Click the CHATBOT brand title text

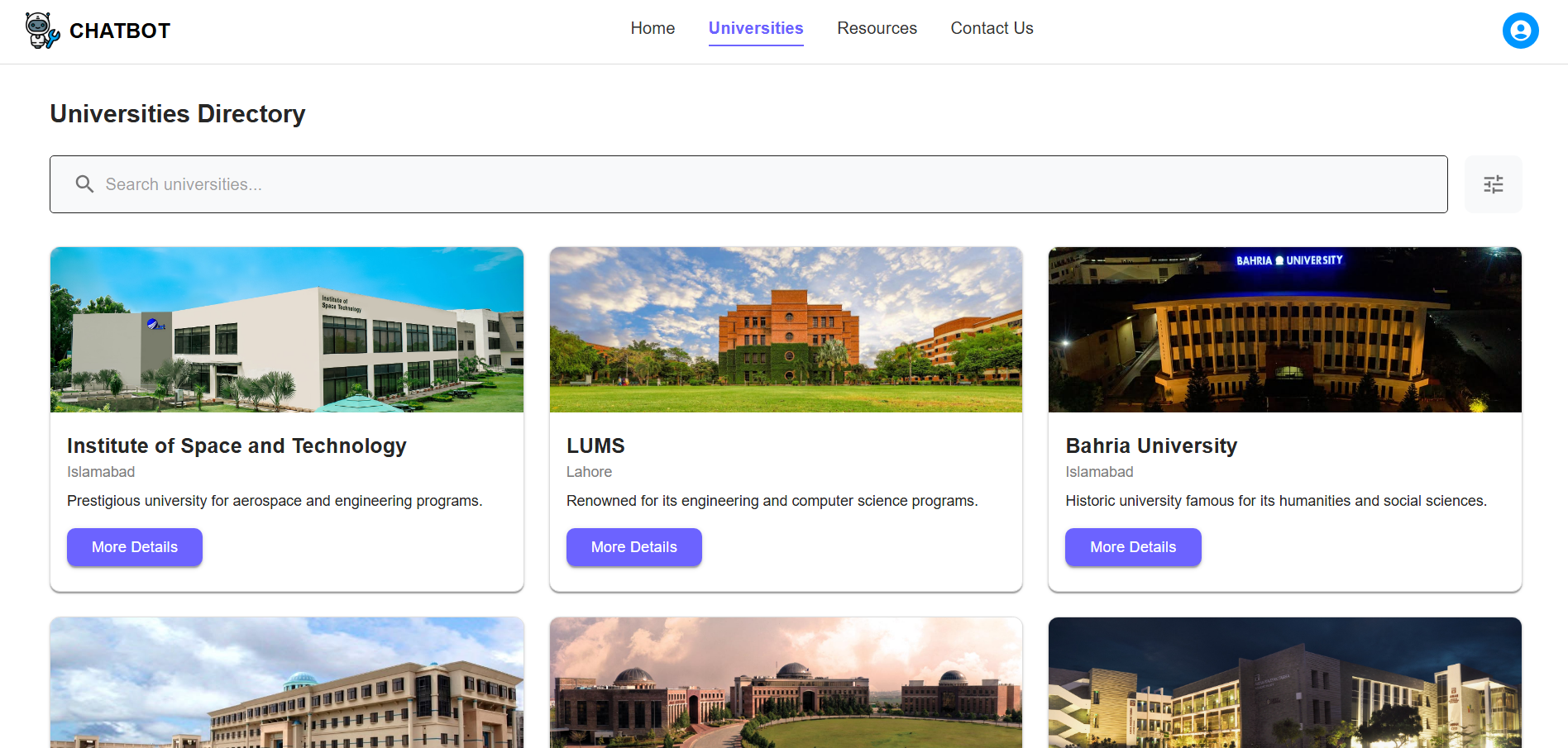pyautogui.click(x=120, y=31)
